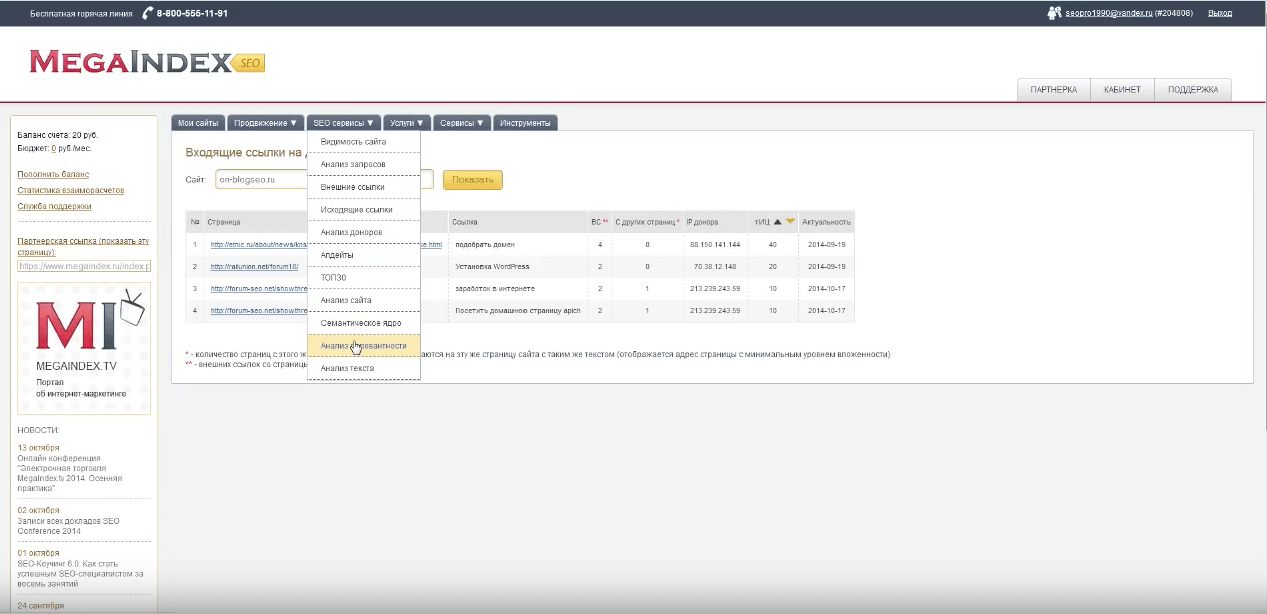The width and height of the screenshot is (1267, 614).
Task: Click the Выход logout link
Action: tap(1220, 13)
